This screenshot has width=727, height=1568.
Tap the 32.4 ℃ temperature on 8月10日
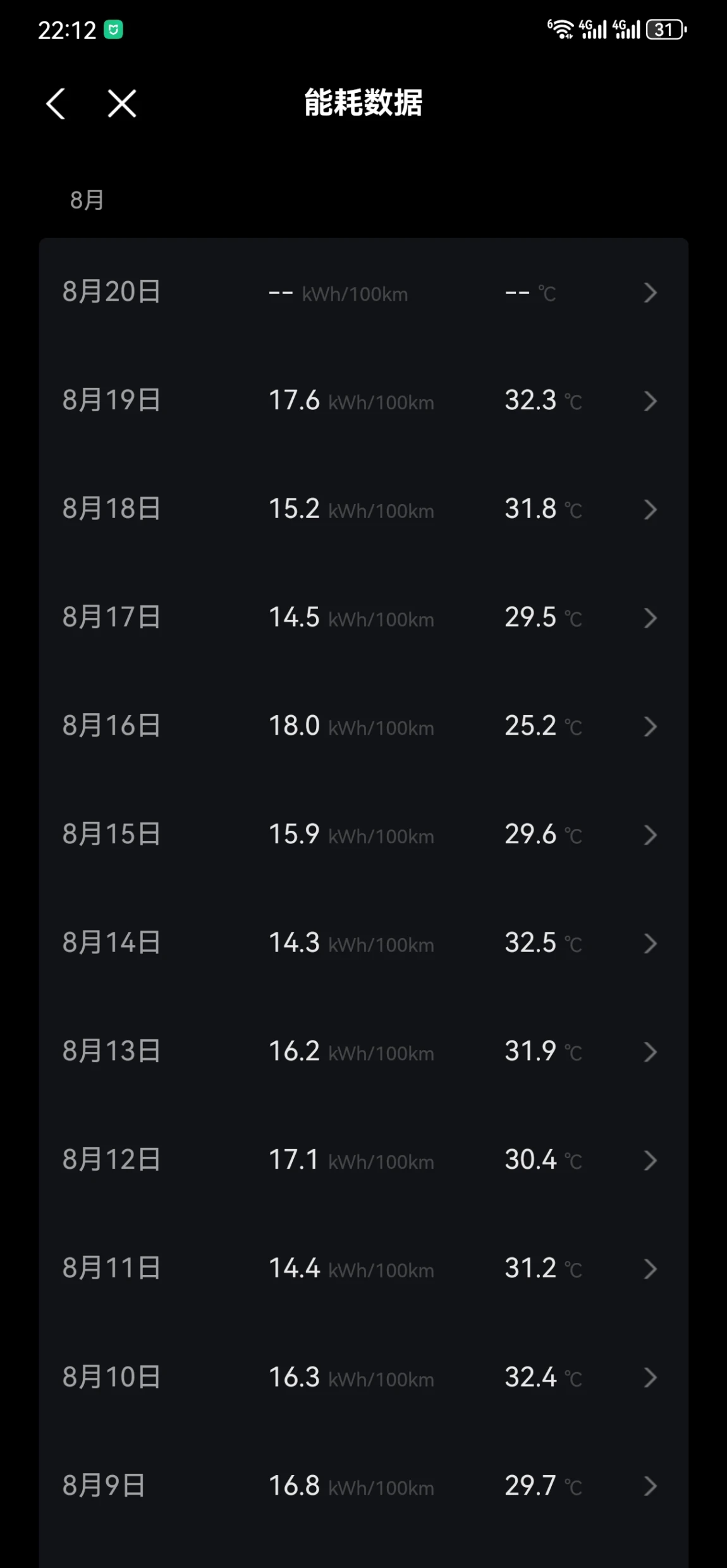point(543,1377)
